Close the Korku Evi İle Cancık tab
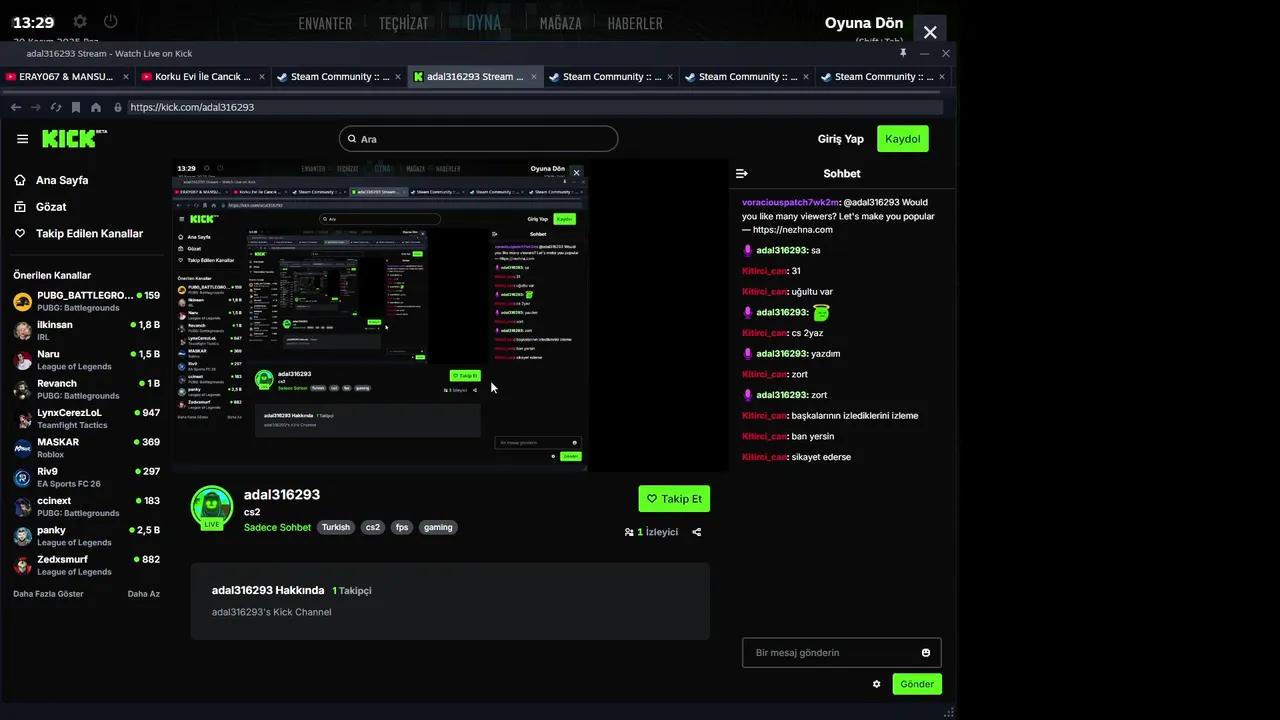 tap(262, 76)
